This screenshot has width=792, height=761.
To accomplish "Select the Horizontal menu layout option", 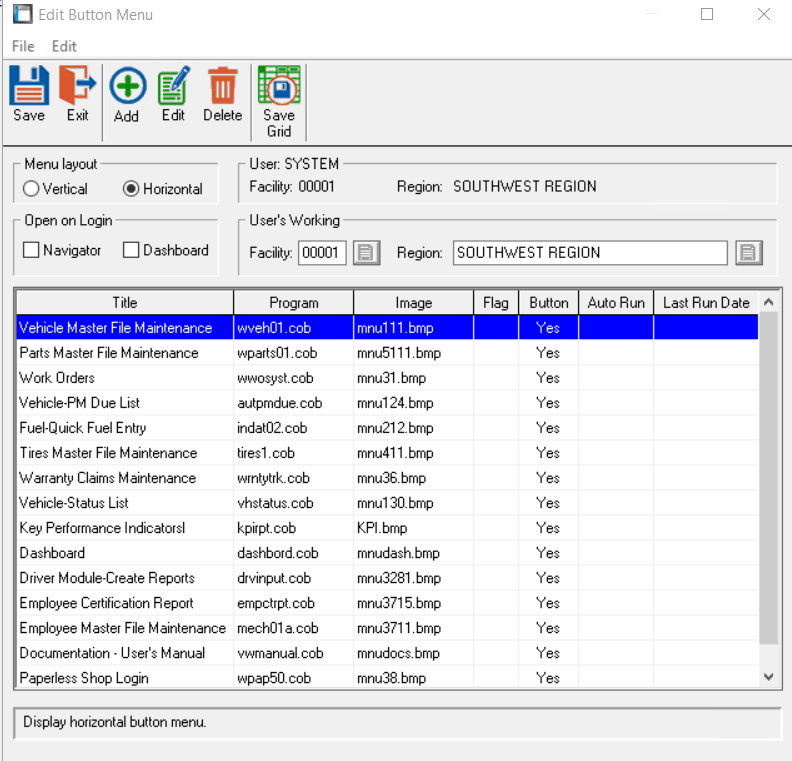I will coord(130,189).
